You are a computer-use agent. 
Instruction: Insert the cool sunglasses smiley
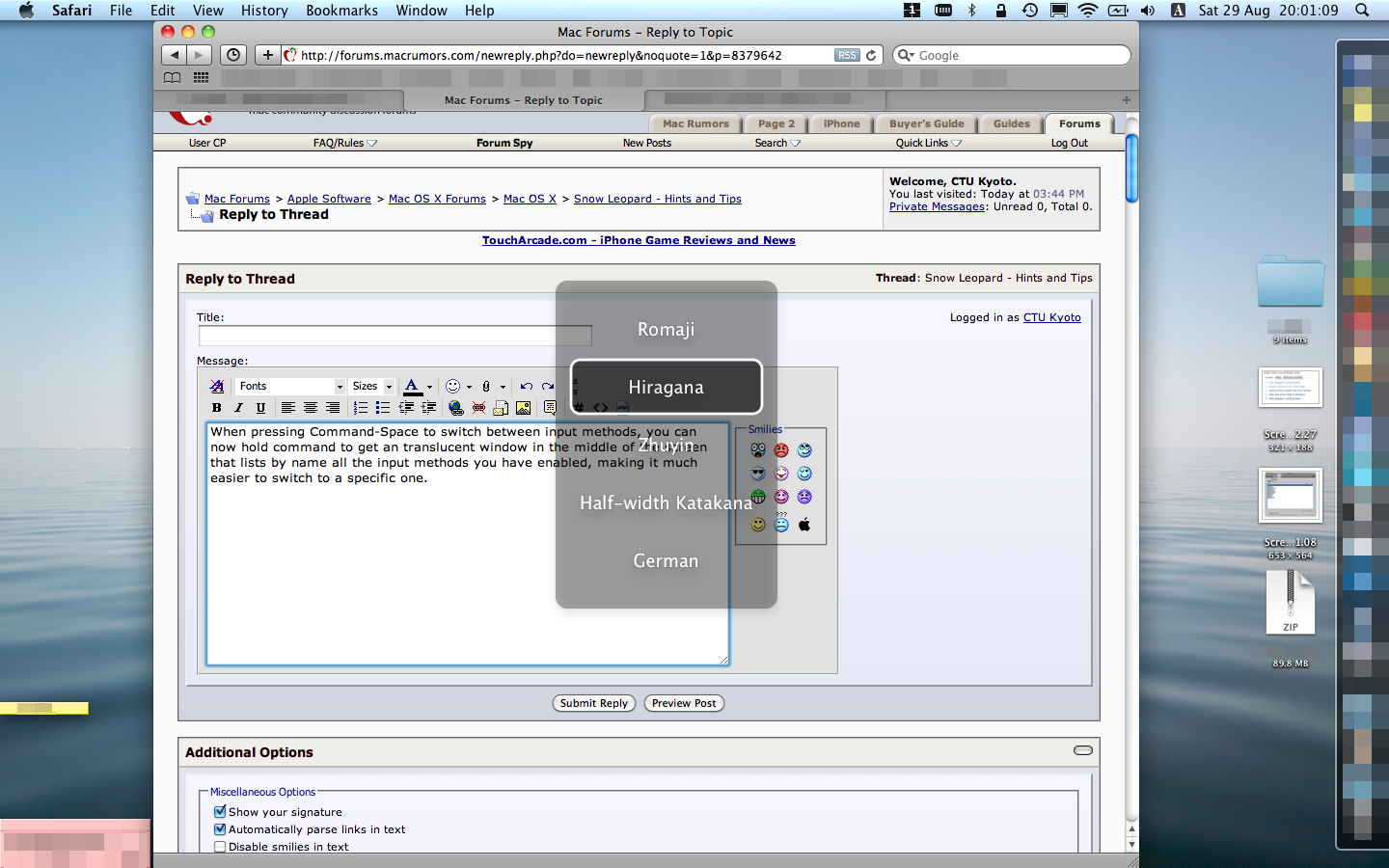758,474
